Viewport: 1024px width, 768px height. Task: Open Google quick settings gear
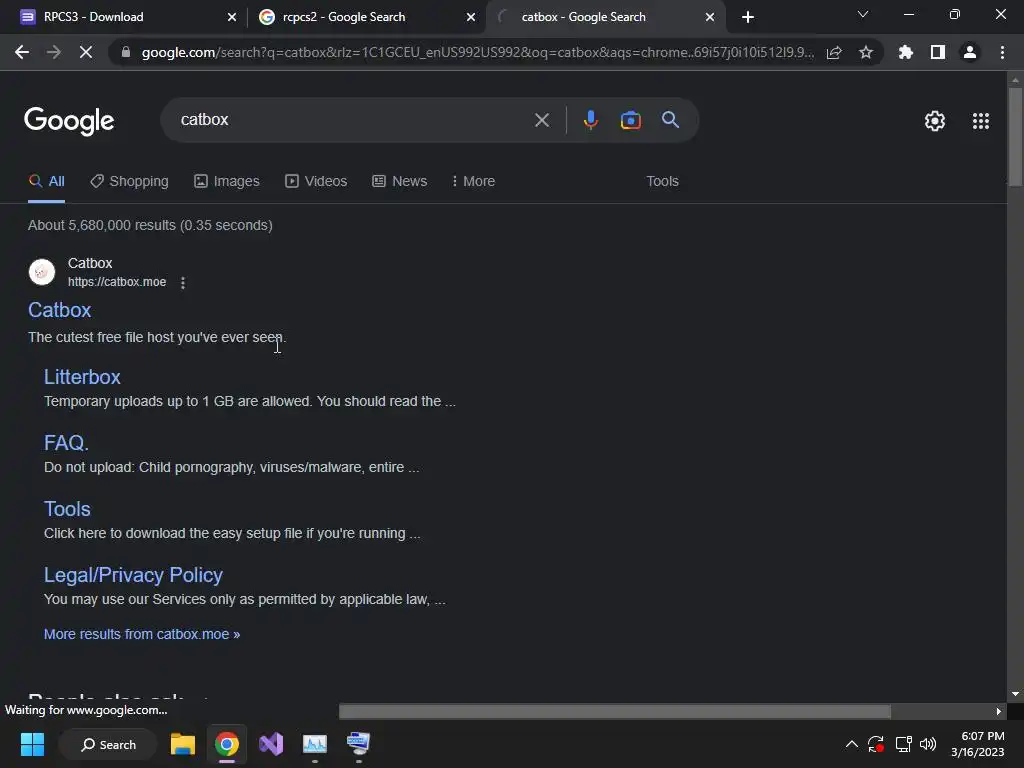coord(935,121)
